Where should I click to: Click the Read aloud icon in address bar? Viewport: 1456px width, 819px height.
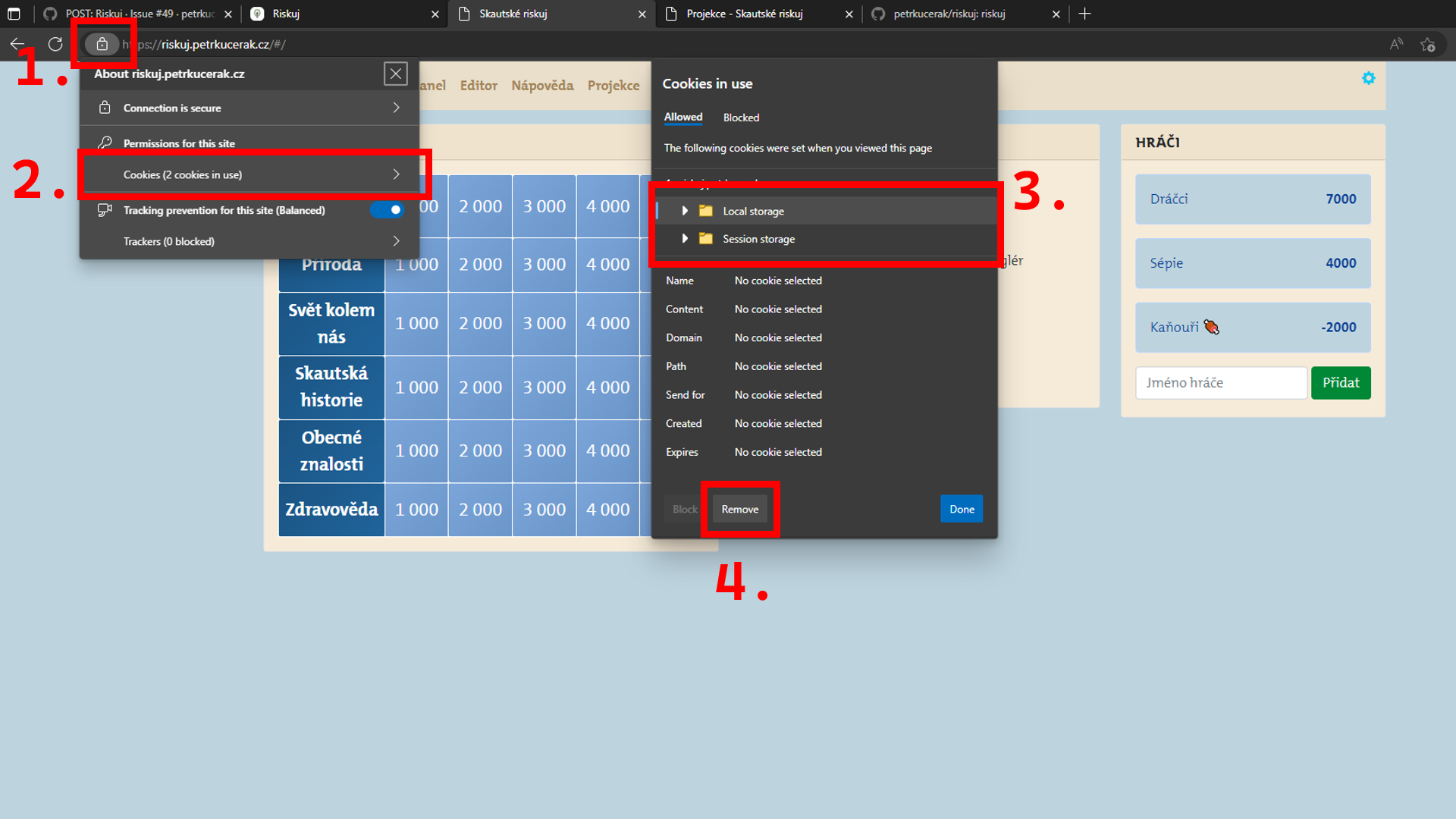tap(1396, 45)
